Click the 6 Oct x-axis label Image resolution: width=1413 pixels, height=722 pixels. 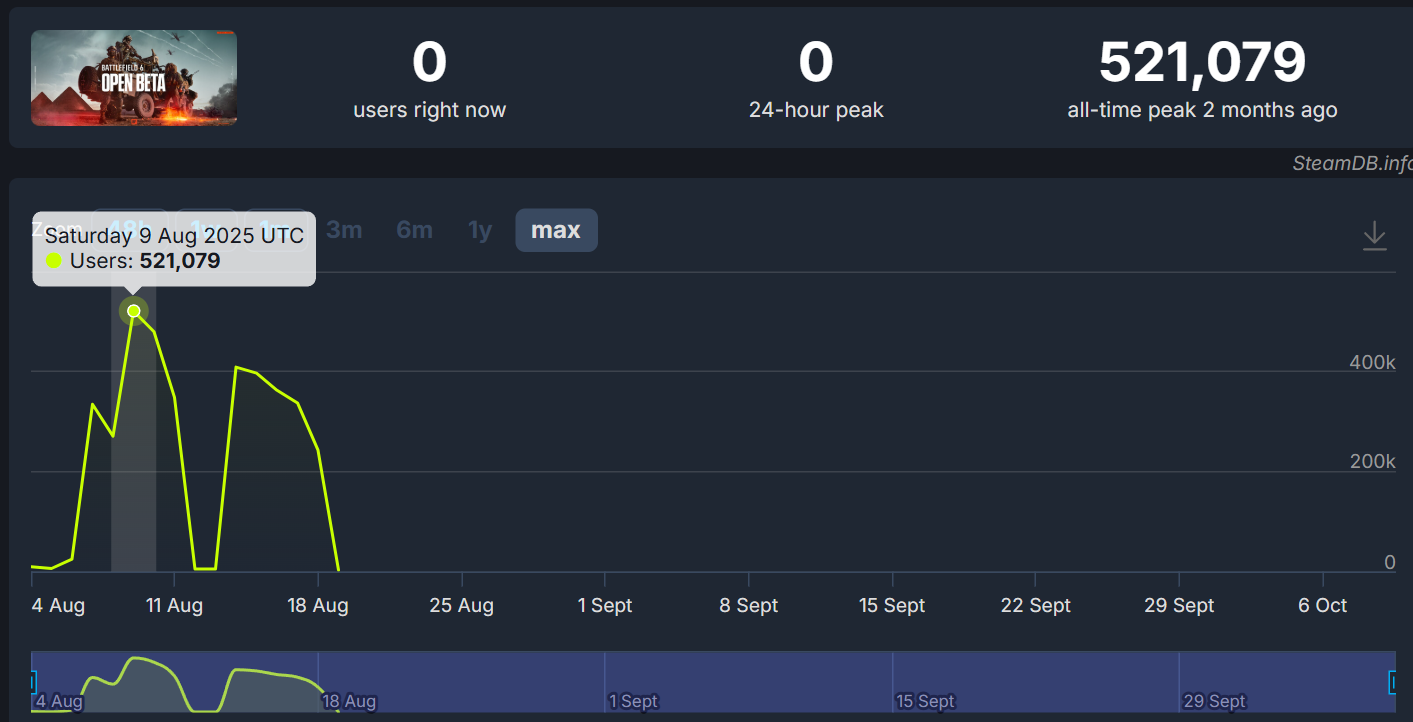click(1322, 605)
